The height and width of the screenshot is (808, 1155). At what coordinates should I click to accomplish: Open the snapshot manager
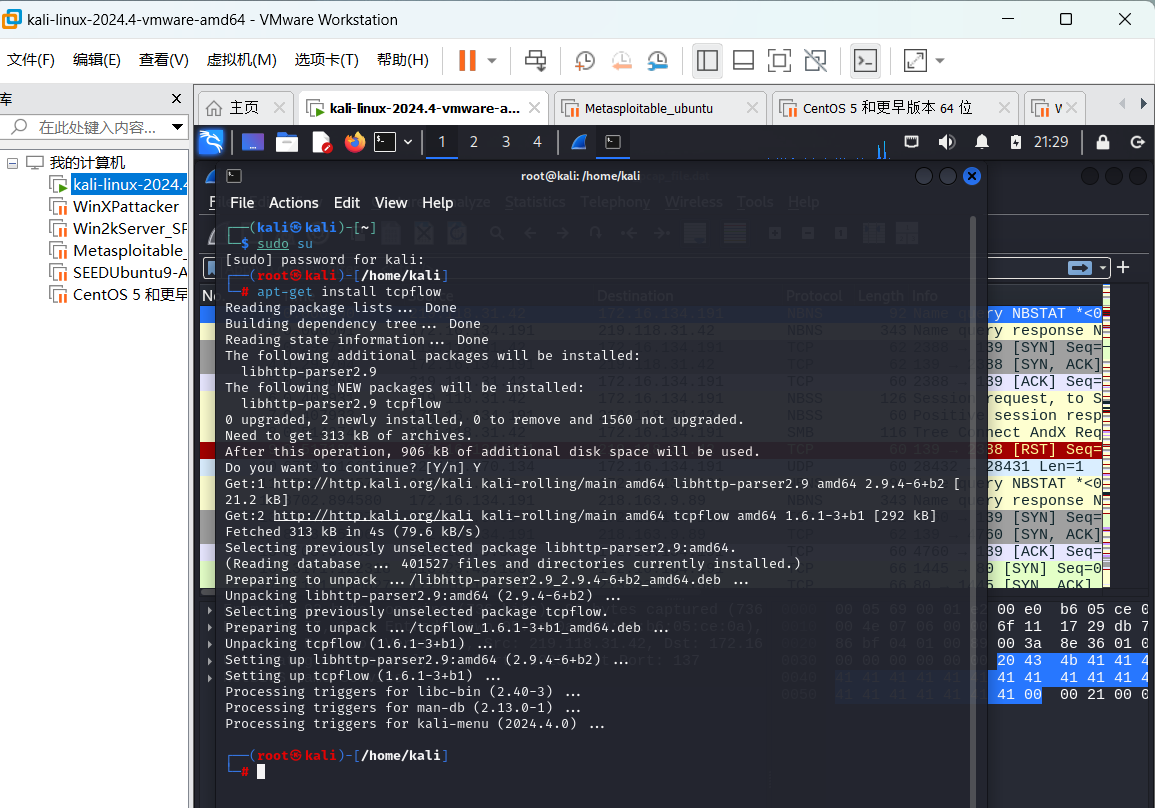[658, 60]
